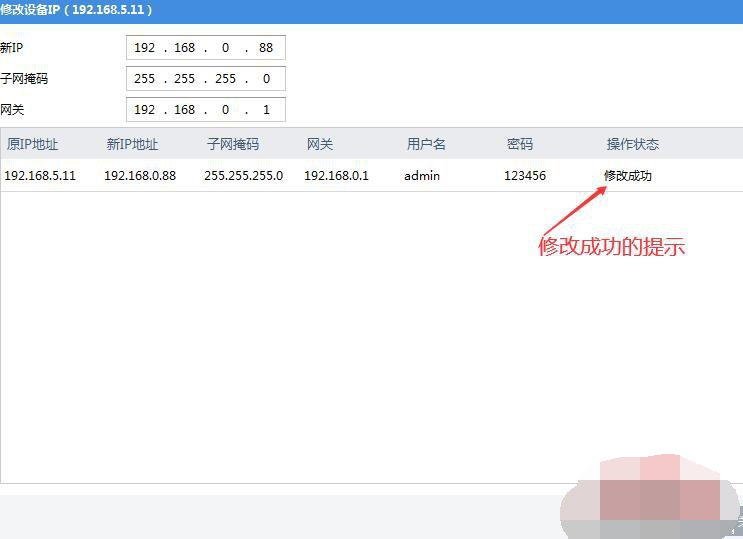Click the username cell admin

[422, 176]
